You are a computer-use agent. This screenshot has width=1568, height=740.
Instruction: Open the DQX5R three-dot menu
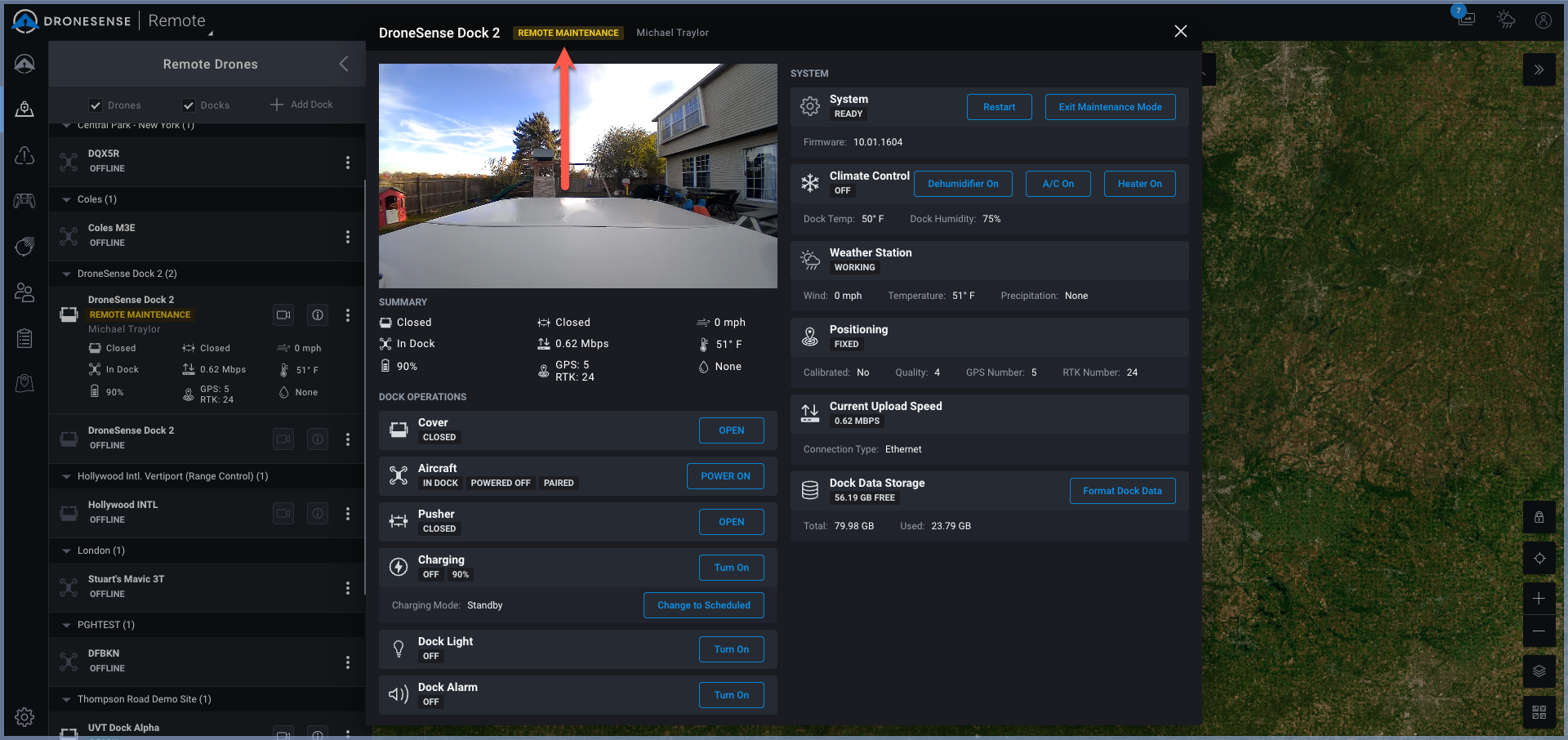coord(348,163)
